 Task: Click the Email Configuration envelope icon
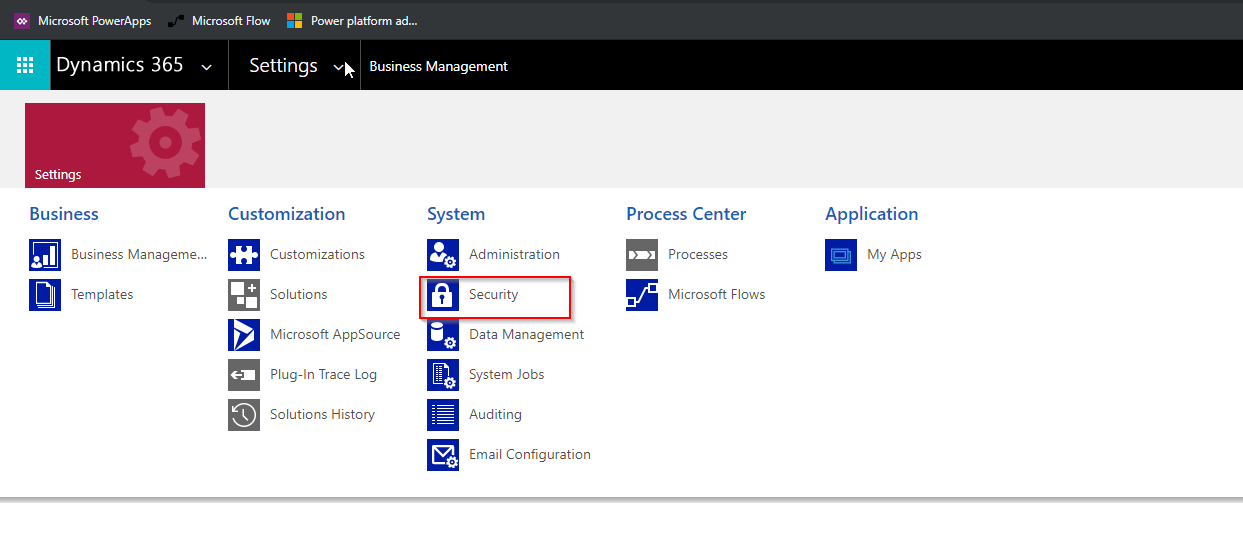coord(443,455)
